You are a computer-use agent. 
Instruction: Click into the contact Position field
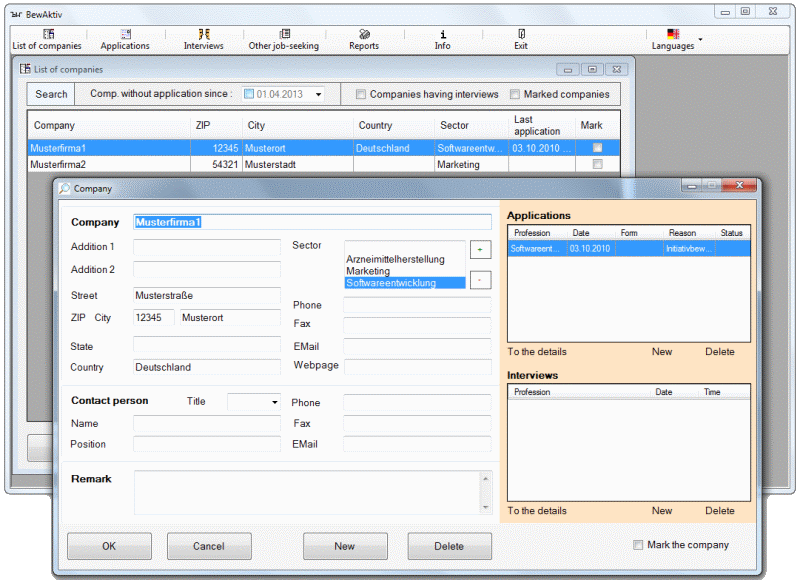pyautogui.click(x=207, y=444)
